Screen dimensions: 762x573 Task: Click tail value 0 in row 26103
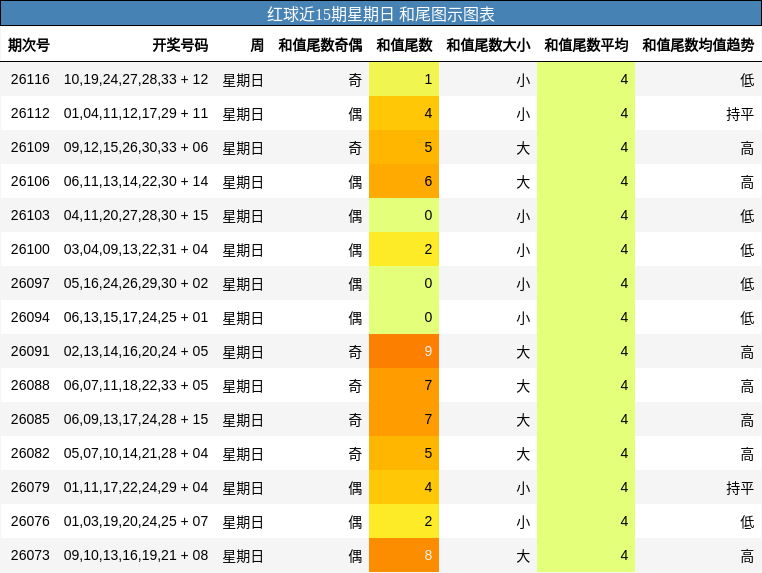coord(404,215)
